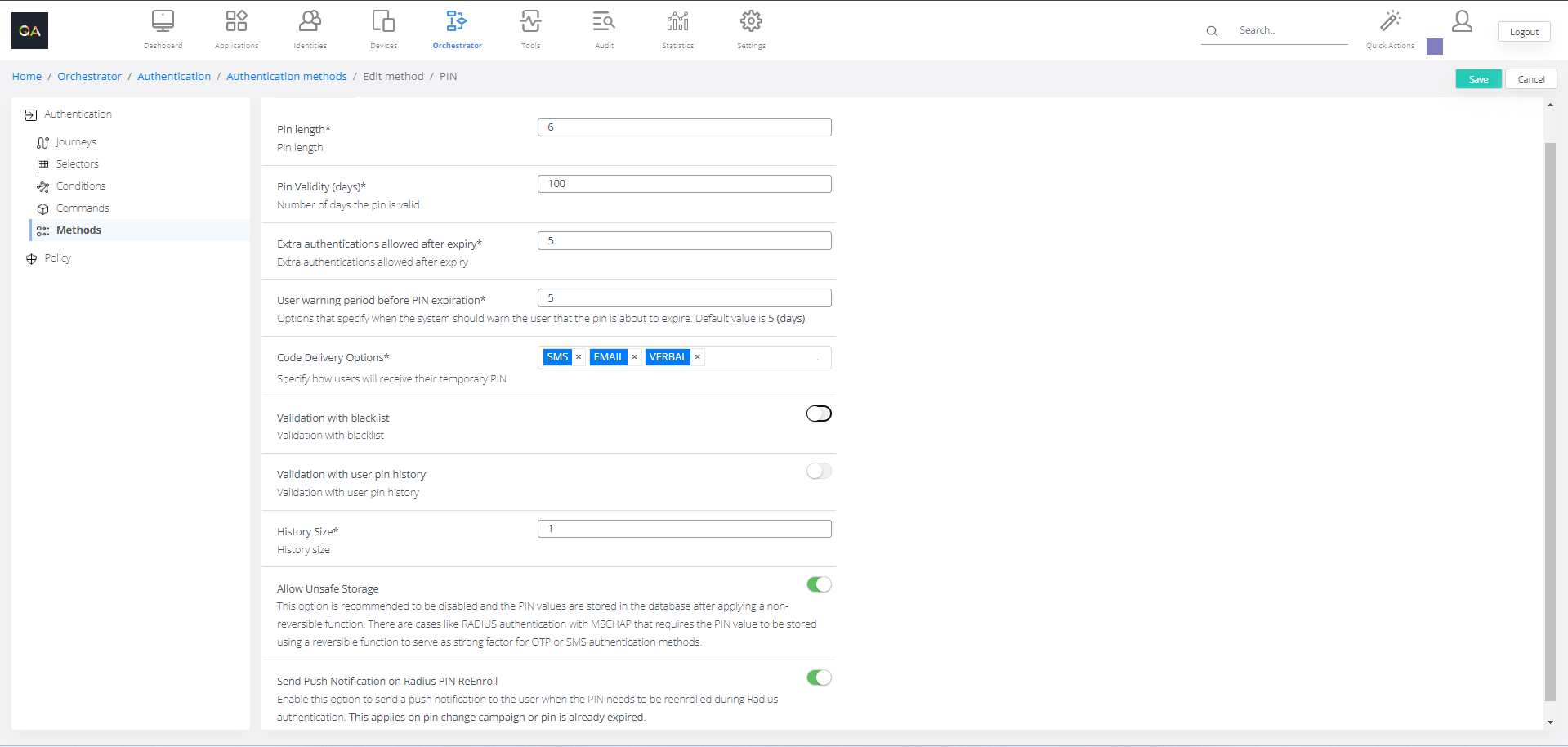This screenshot has height=747, width=1568.
Task: Expand the Policy section in sidebar
Action: (57, 258)
